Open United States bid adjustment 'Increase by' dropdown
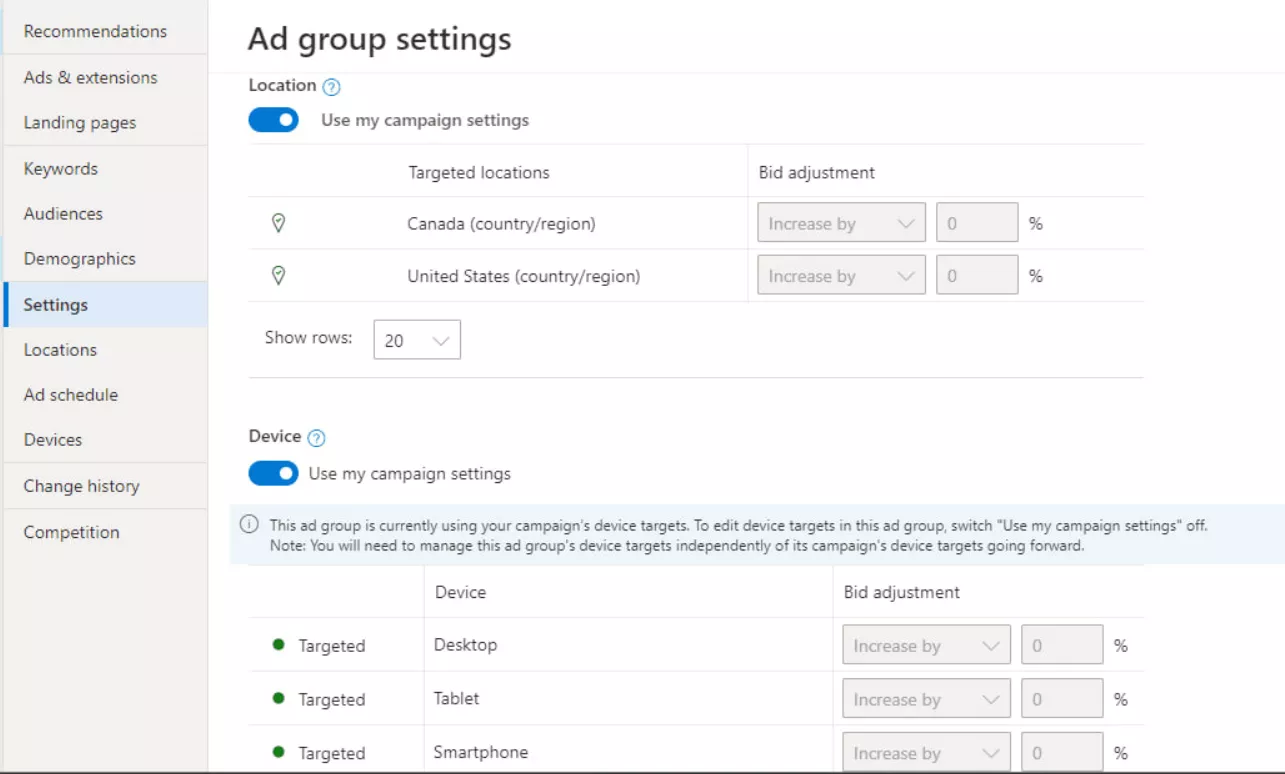The width and height of the screenshot is (1285, 774). [x=841, y=276]
